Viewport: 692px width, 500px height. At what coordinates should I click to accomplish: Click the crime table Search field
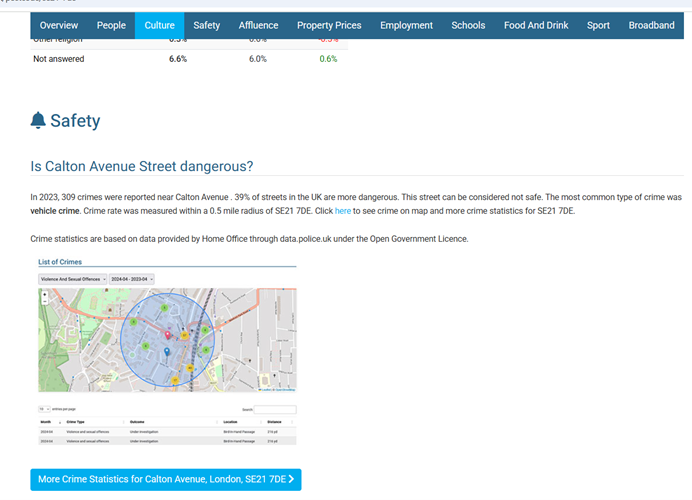tap(275, 409)
